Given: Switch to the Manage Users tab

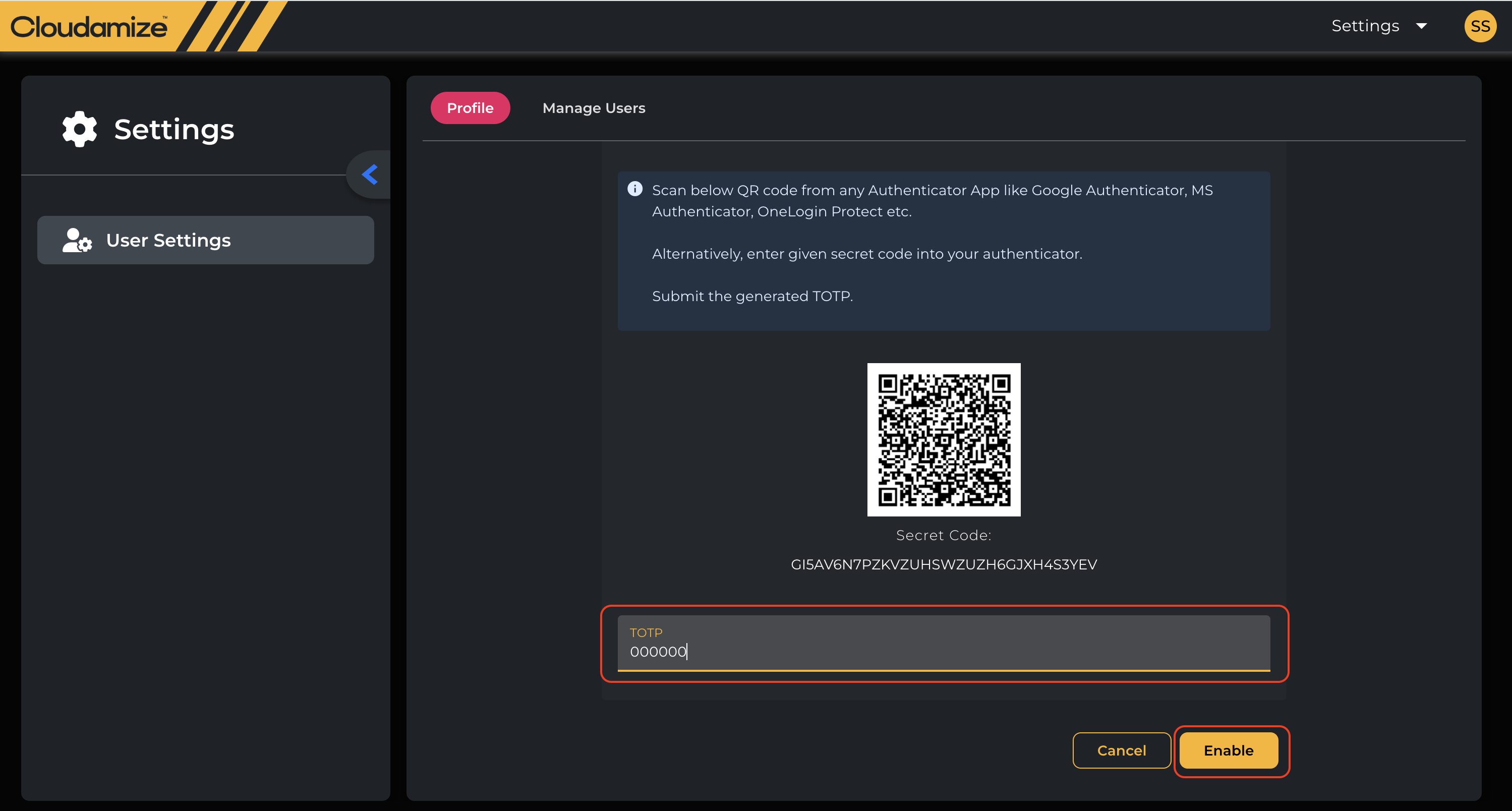Looking at the screenshot, I should coord(594,108).
